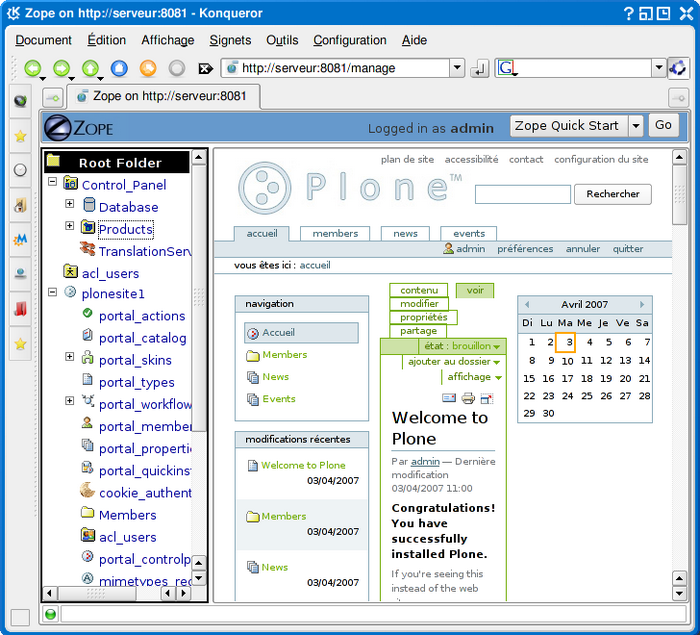Open the Google search provider icon

point(506,68)
